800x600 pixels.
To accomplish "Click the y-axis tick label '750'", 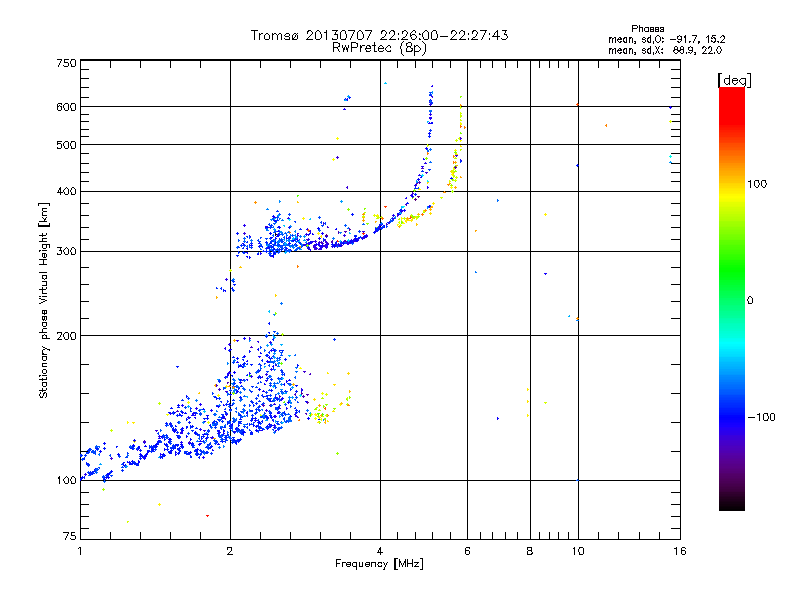I will pos(66,63).
